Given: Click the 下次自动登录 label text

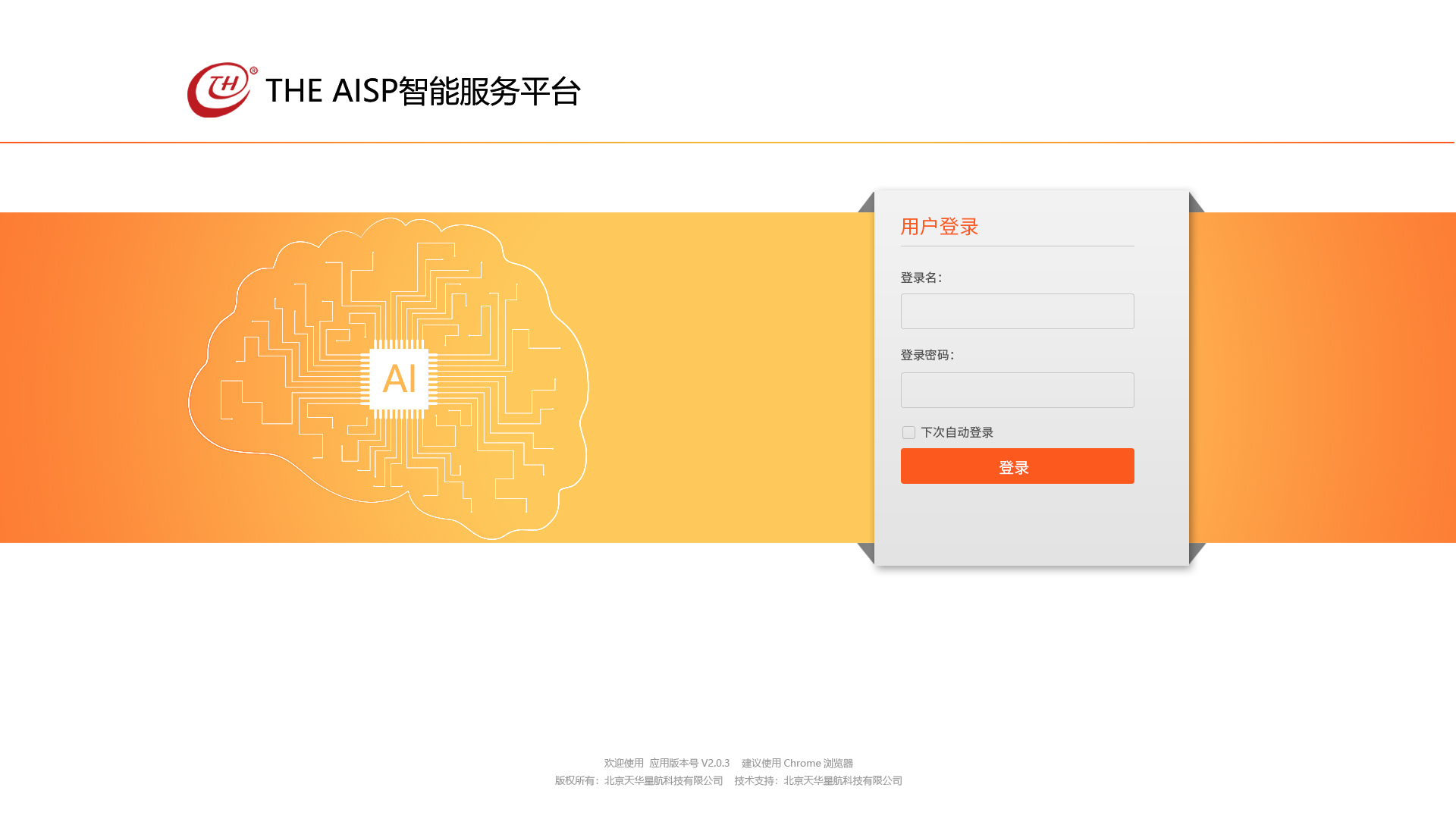Looking at the screenshot, I should [x=957, y=433].
